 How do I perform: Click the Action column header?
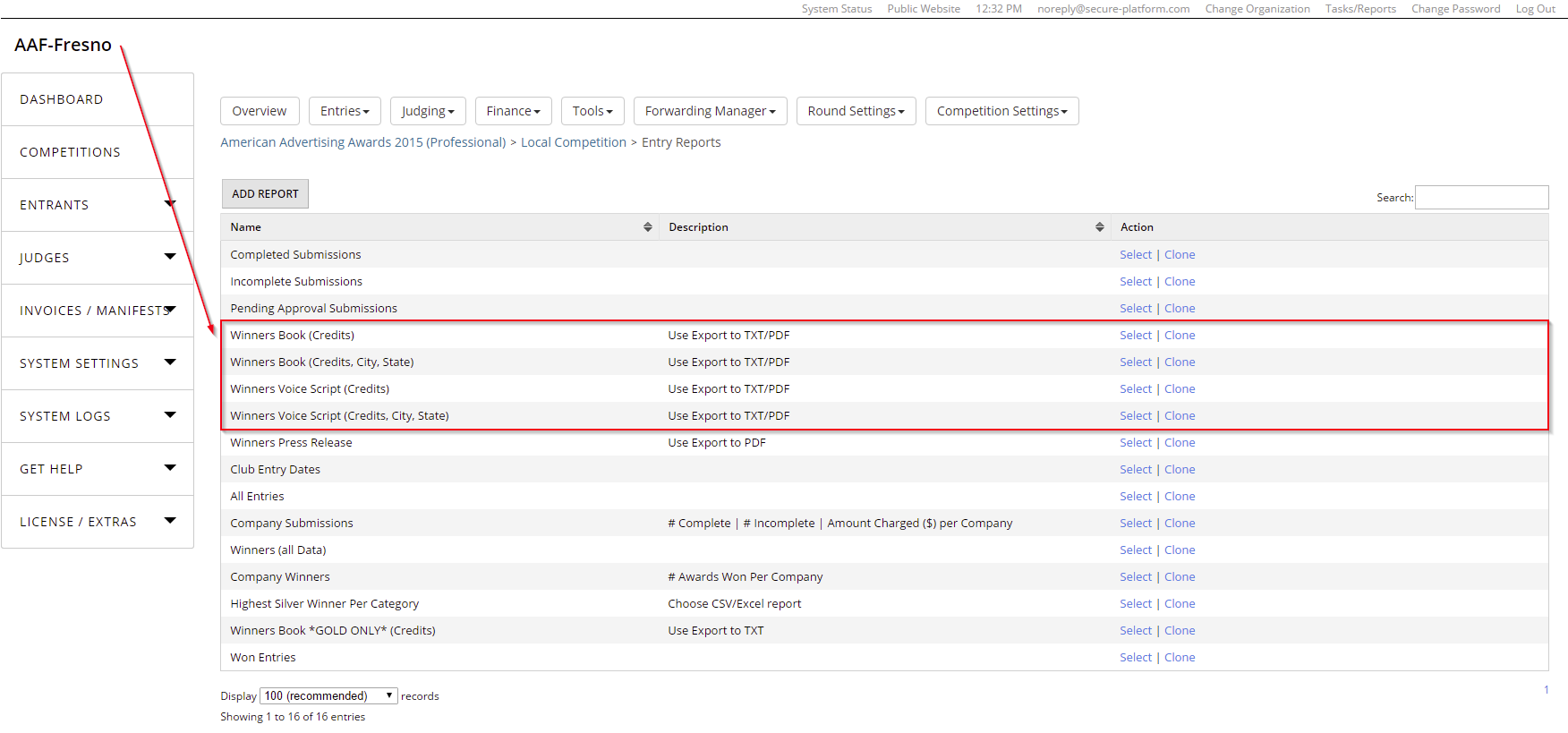(1137, 227)
